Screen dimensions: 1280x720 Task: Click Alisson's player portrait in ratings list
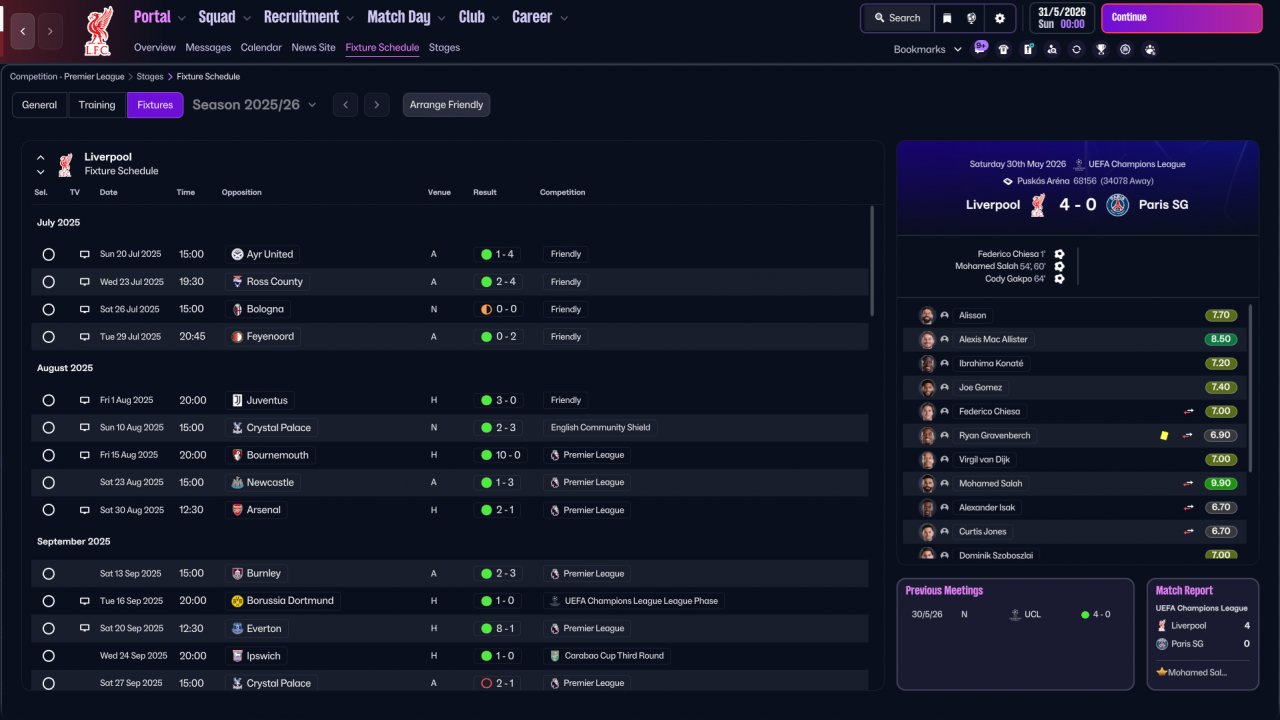(x=927, y=315)
